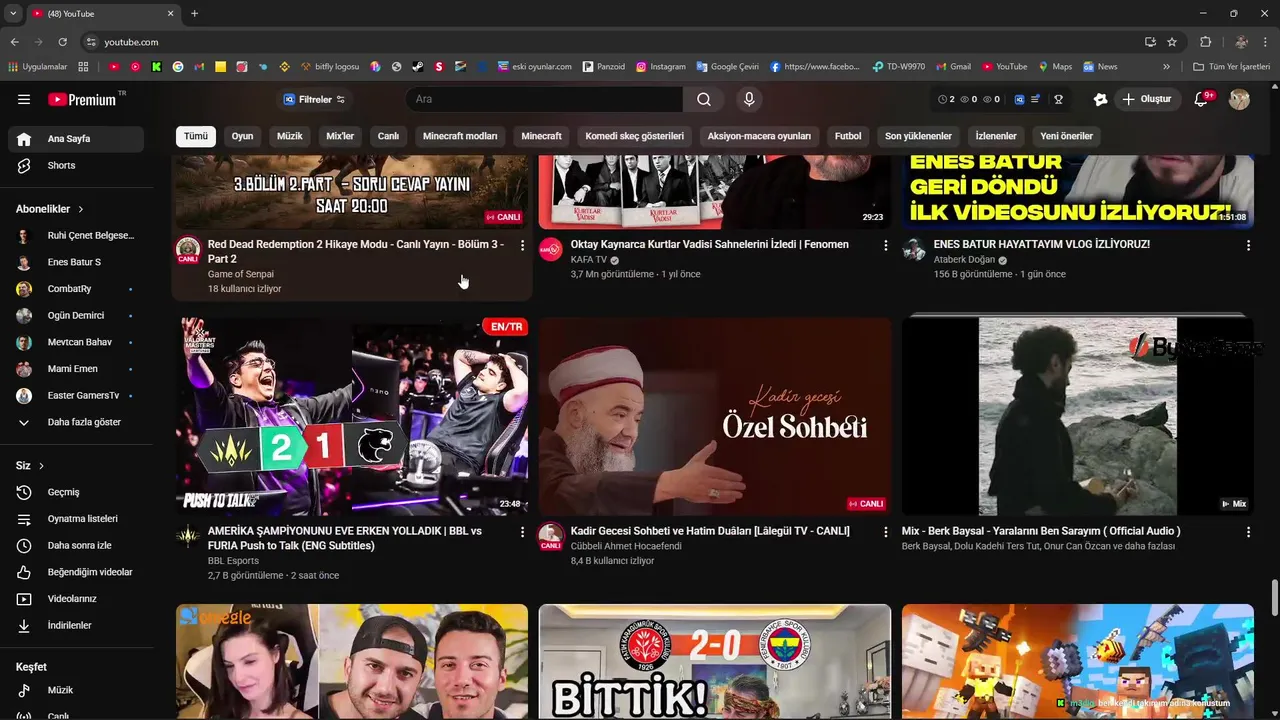Open options for Kadir Gecesi Sohbeti video
Viewport: 1280px width, 720px height.
point(885,533)
